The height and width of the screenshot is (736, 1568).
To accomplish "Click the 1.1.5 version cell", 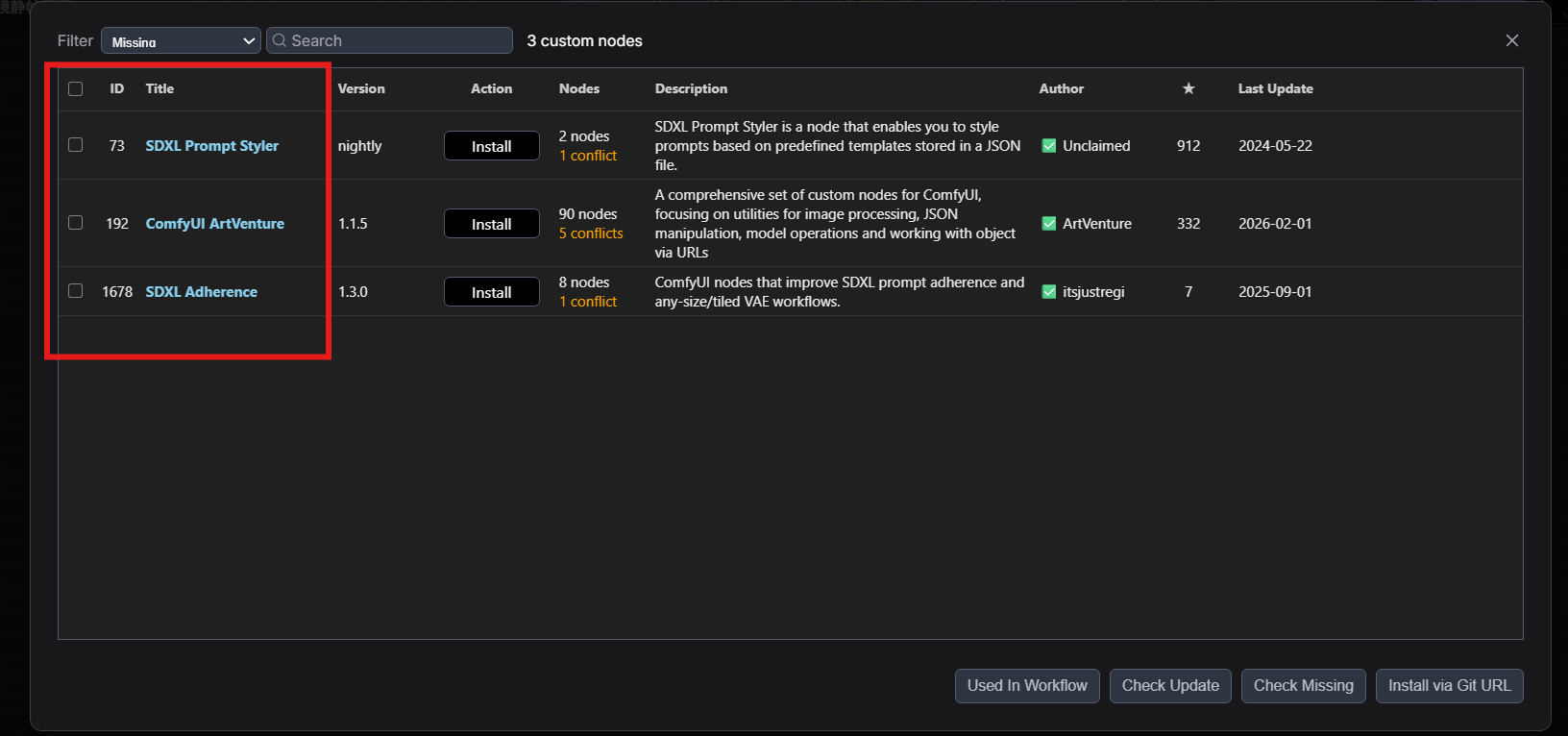I will point(353,224).
